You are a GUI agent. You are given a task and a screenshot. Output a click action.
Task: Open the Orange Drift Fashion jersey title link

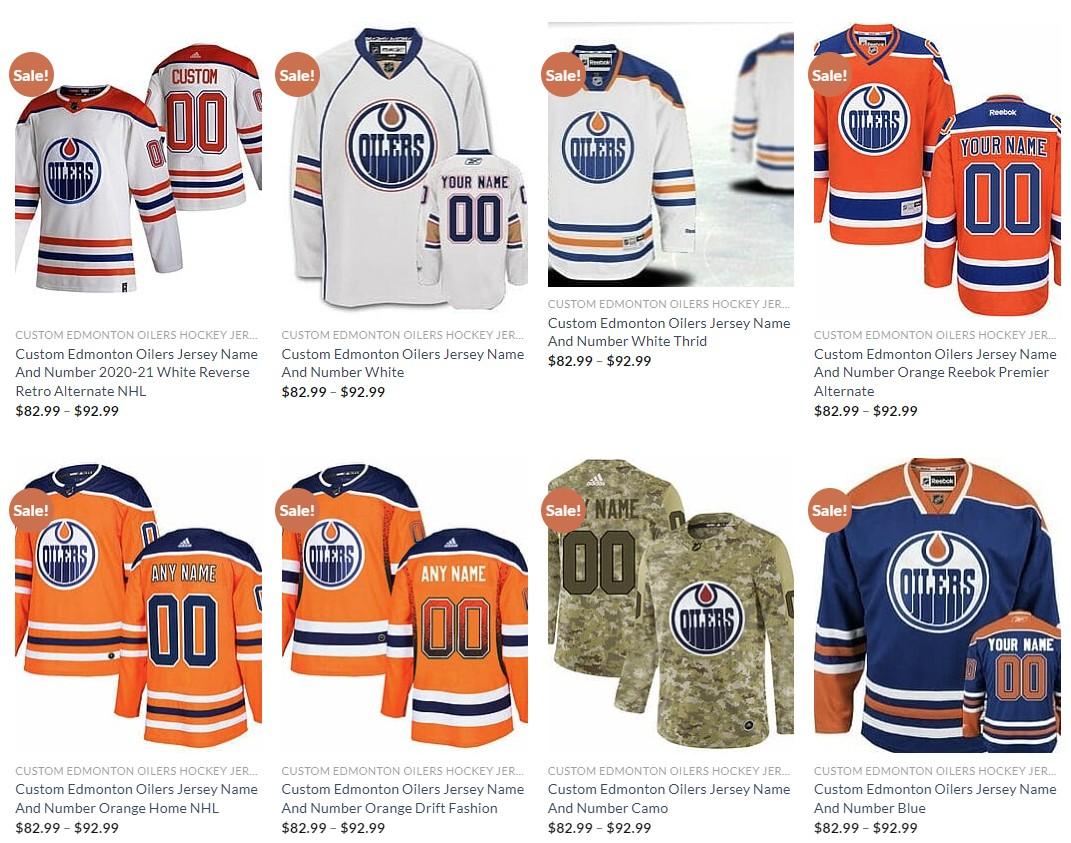pyautogui.click(x=402, y=799)
